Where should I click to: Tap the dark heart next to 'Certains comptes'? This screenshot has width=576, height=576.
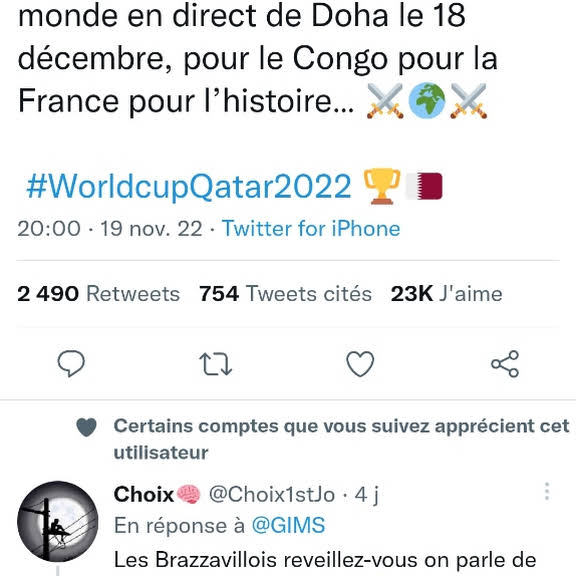[87, 427]
